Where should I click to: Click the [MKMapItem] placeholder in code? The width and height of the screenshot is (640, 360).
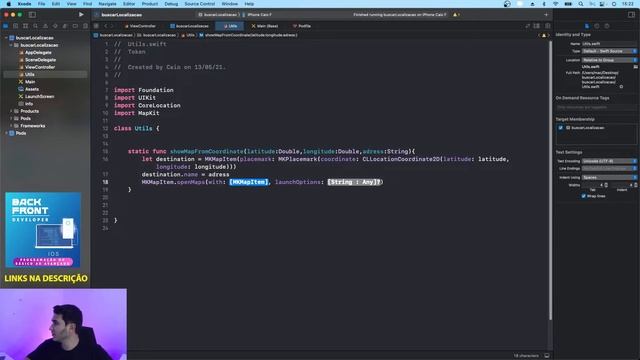coord(249,182)
